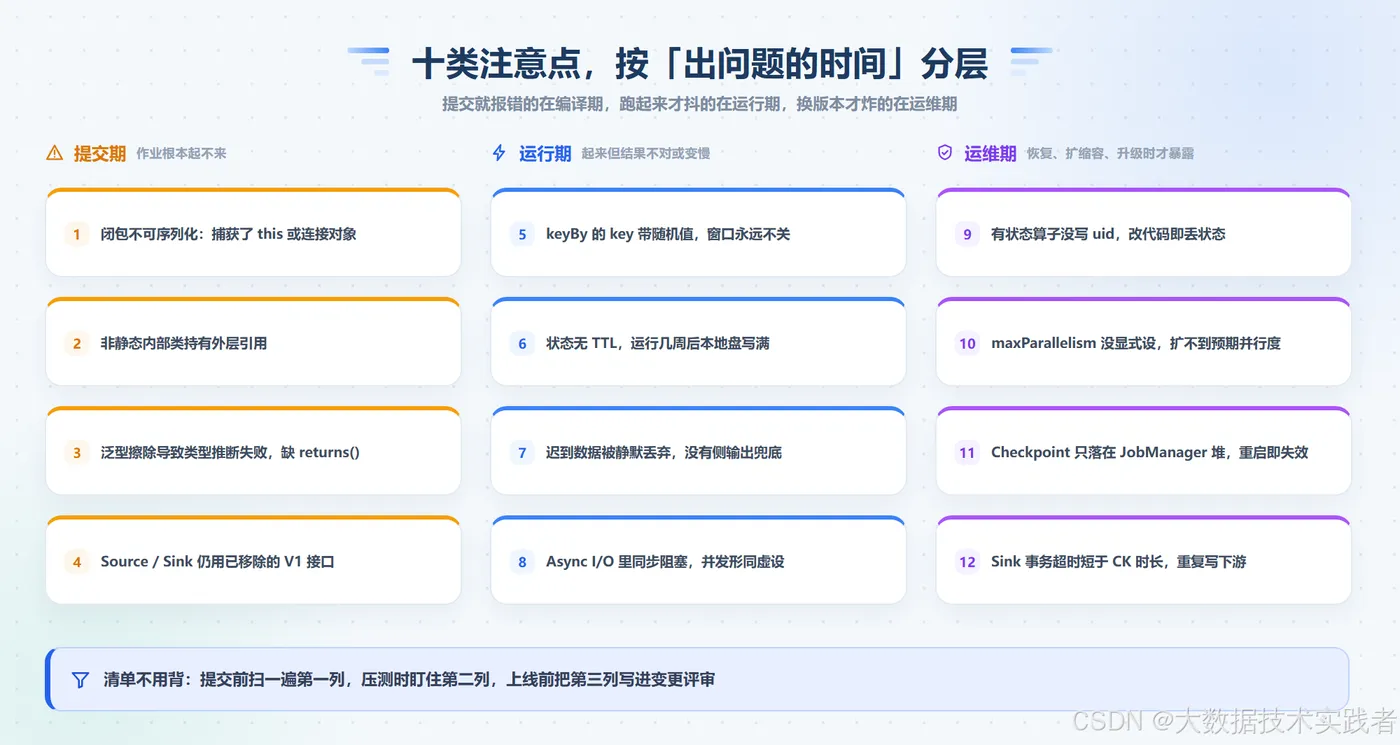Click the tagline 提交就报错的在编译期，跑起来才抖的在运行期，换版本才炸的在运维期
This screenshot has height=745, width=1400.
(x=700, y=103)
